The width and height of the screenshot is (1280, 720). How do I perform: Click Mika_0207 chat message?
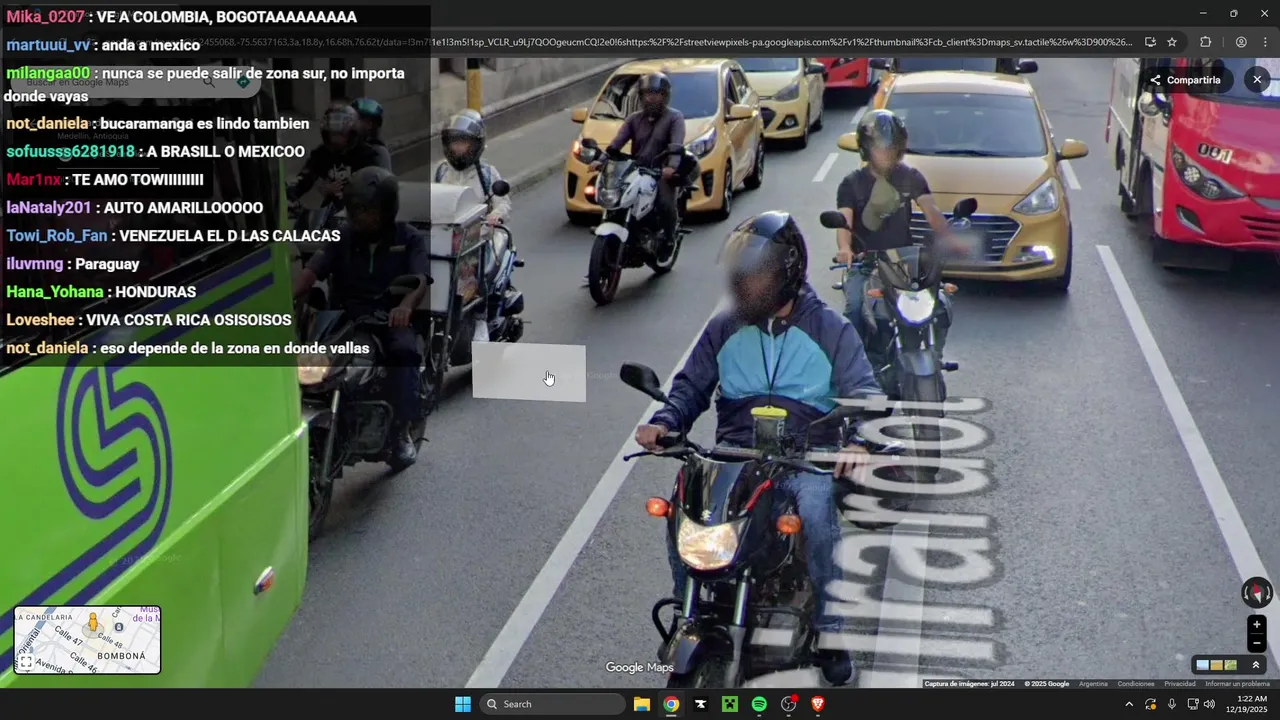pyautogui.click(x=181, y=17)
